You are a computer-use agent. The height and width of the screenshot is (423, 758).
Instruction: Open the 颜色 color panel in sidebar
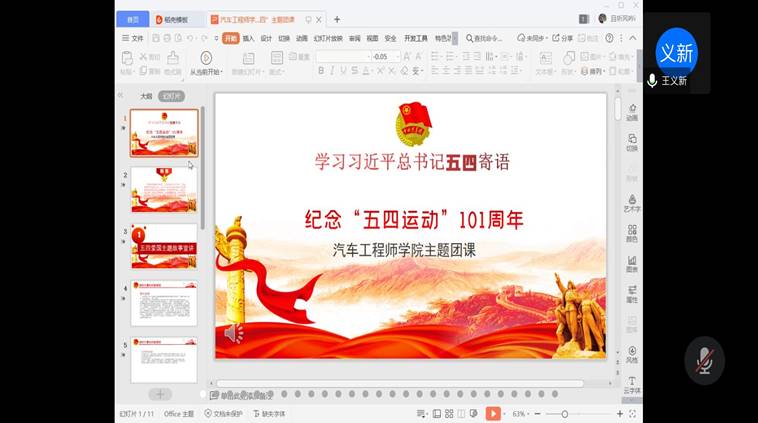point(631,233)
